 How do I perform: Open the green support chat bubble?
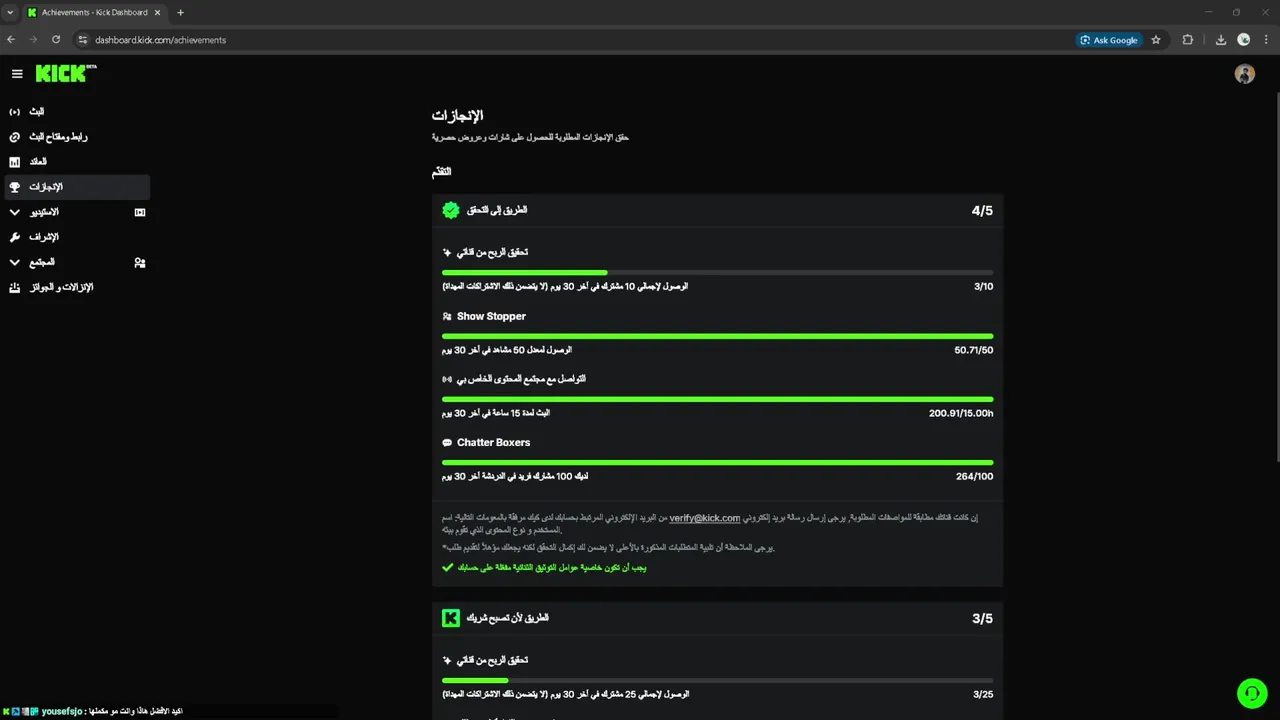tap(1251, 693)
